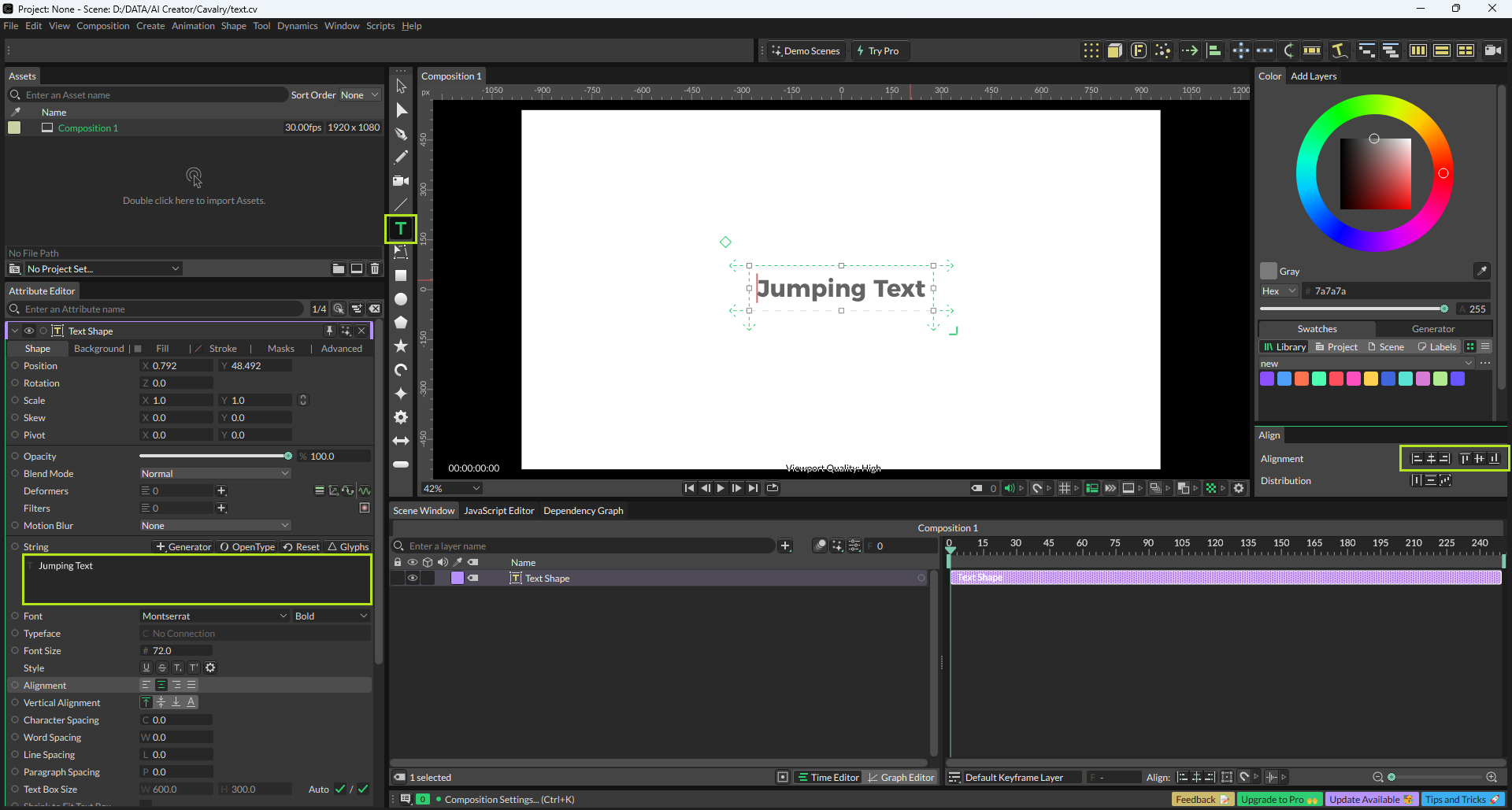Select the Rectangle shape tool
Screen dimensions: 1512x810
[x=401, y=276]
